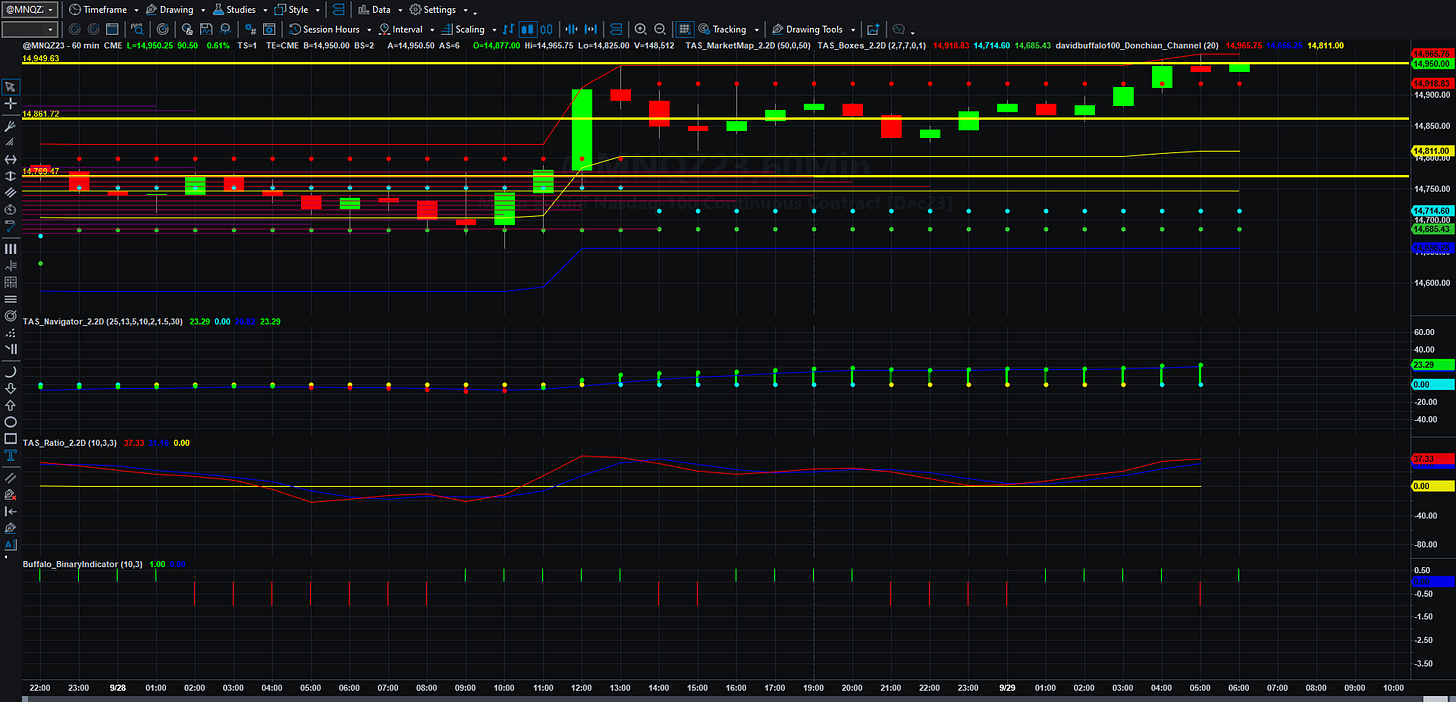Click the zoom out magnifier icon
Image resolution: width=1456 pixels, height=702 pixels.
coord(660,29)
